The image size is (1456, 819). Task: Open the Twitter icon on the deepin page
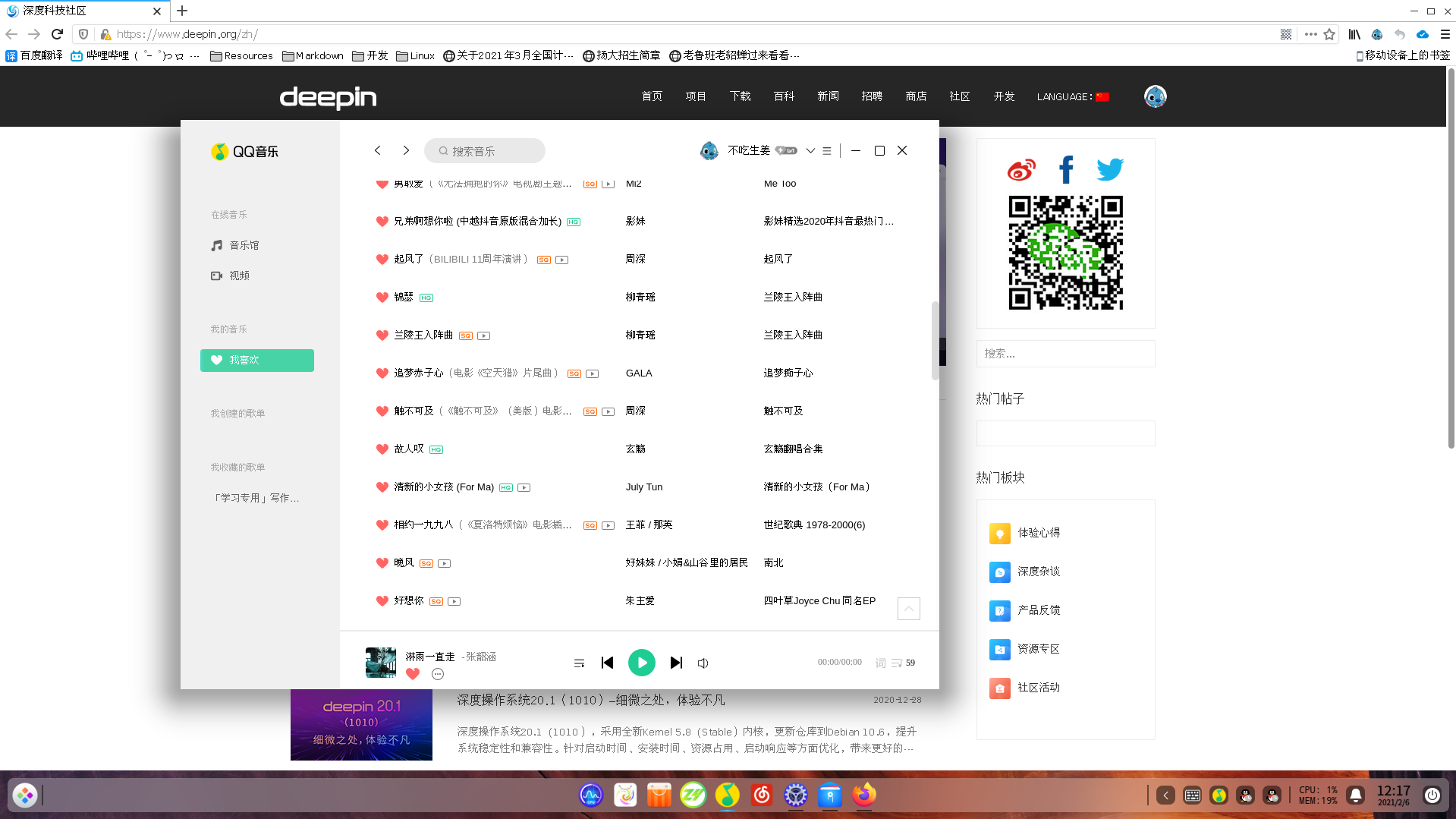[x=1110, y=169]
